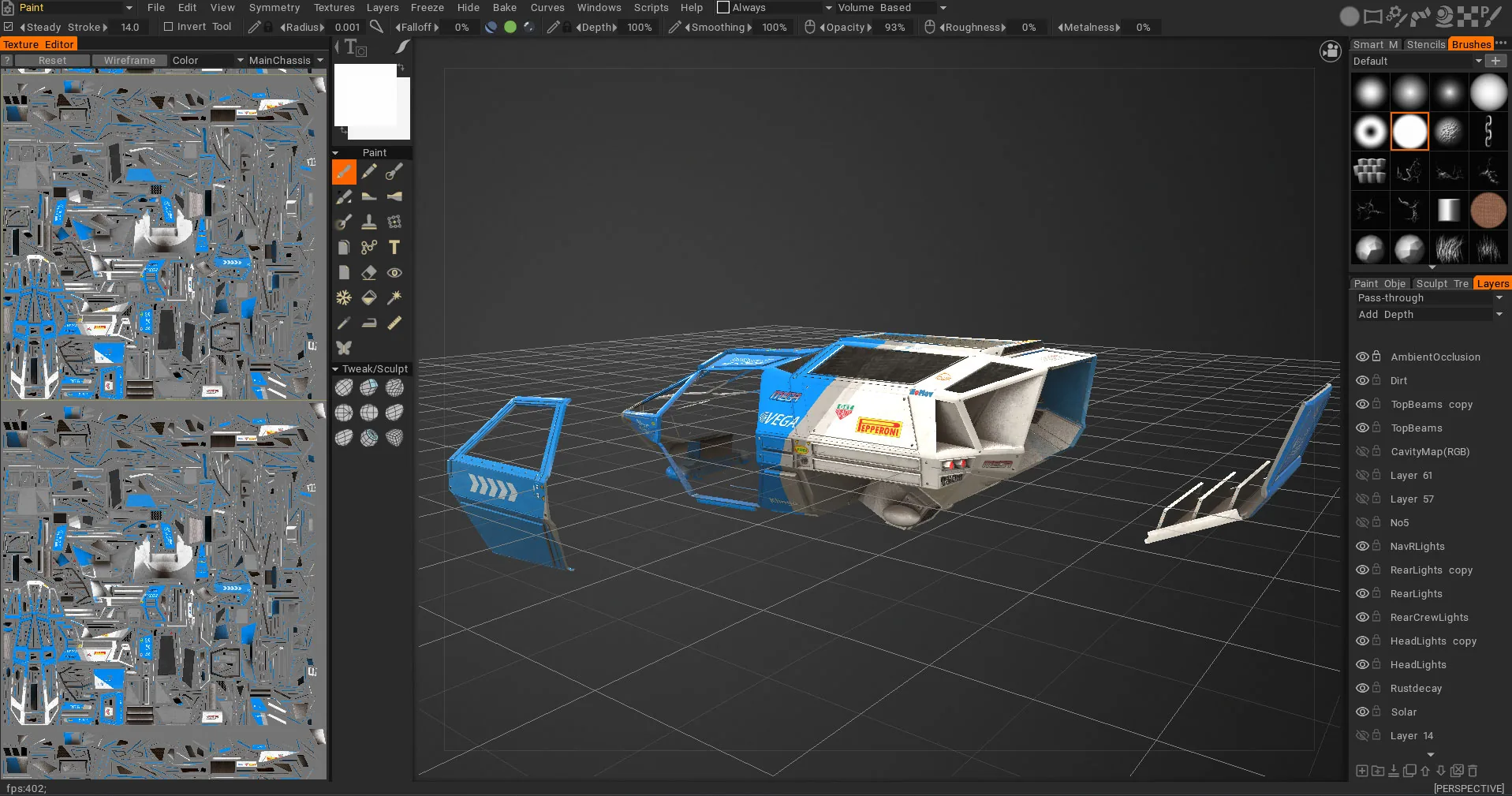Select the first Tweak/Sculpt sphere tool
The width and height of the screenshot is (1512, 796).
[344, 387]
